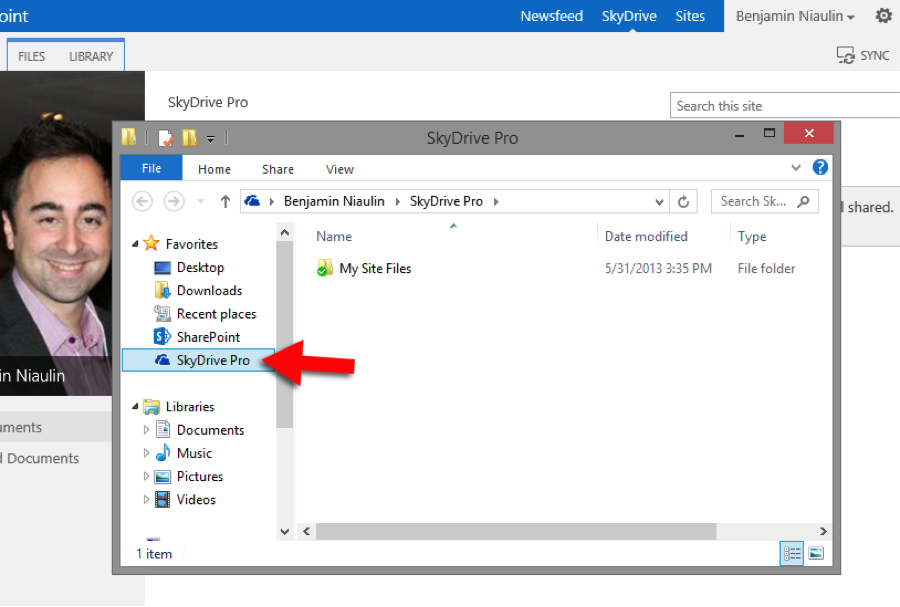Click the profile photo on the SharePoint page
The height and width of the screenshot is (607, 900).
click(56, 233)
